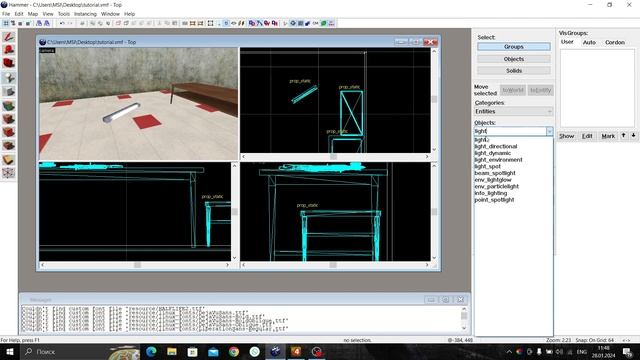This screenshot has width=640, height=360.
Task: Select the Selection tool arrow icon
Action: pos(9,36)
